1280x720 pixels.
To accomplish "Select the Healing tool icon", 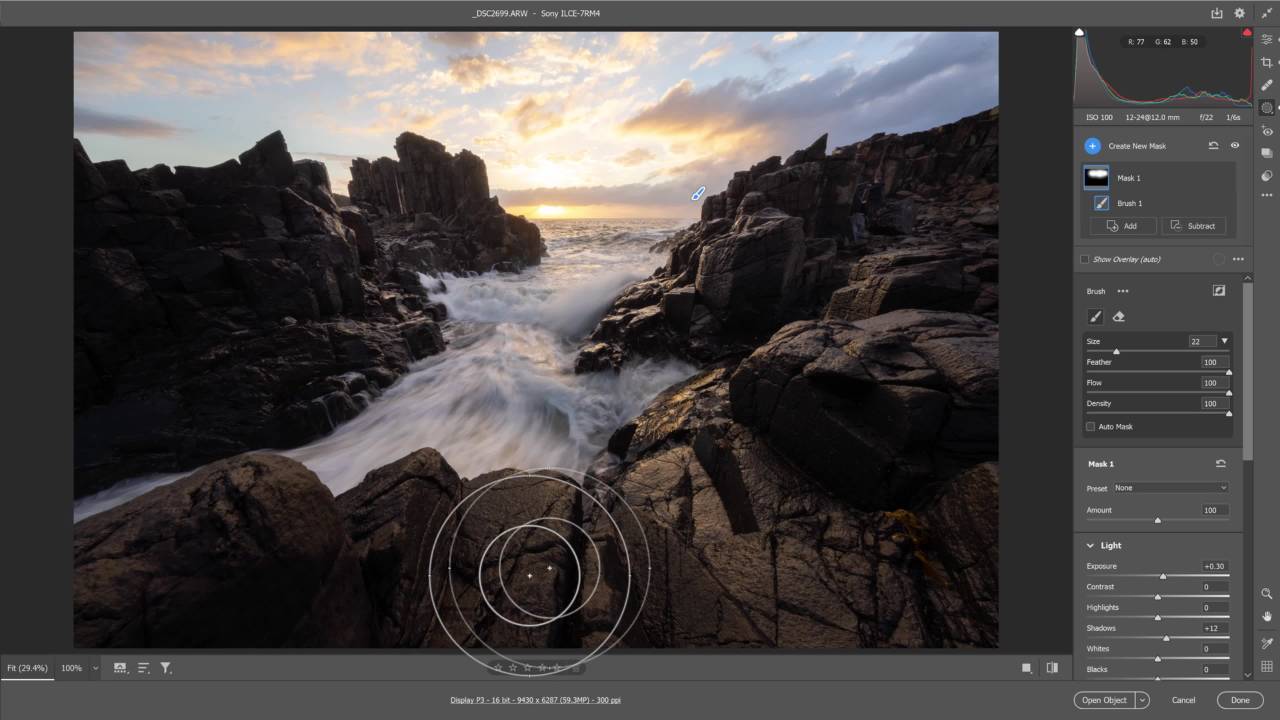I will 1267,85.
